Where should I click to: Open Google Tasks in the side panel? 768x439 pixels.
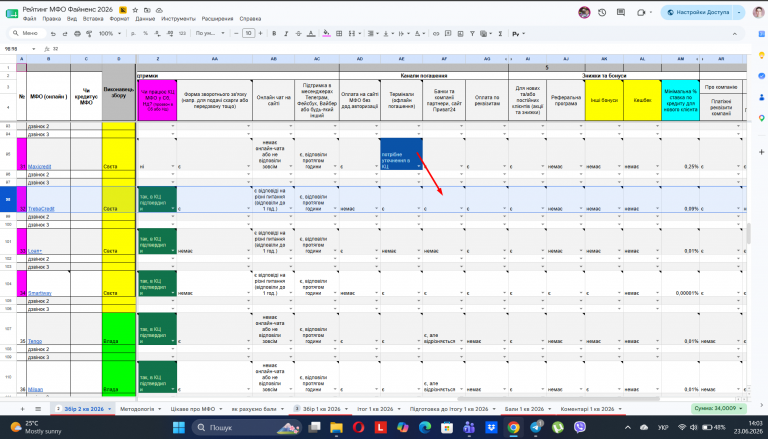point(761,76)
